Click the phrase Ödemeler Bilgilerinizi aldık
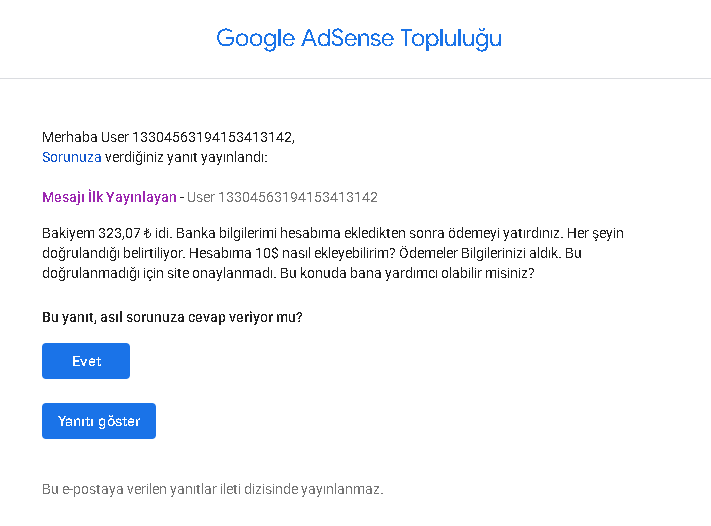711x526 pixels. (x=480, y=253)
